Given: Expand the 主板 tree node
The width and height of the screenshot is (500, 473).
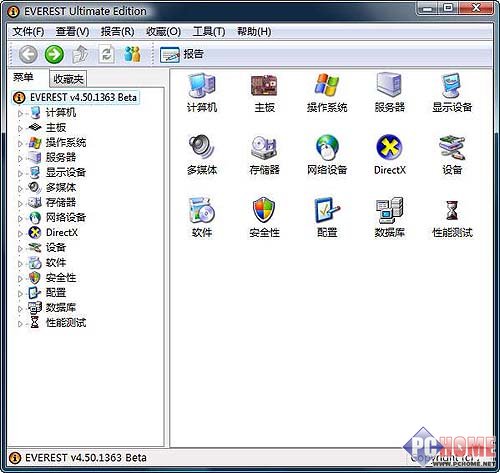Looking at the screenshot, I should click(20, 129).
